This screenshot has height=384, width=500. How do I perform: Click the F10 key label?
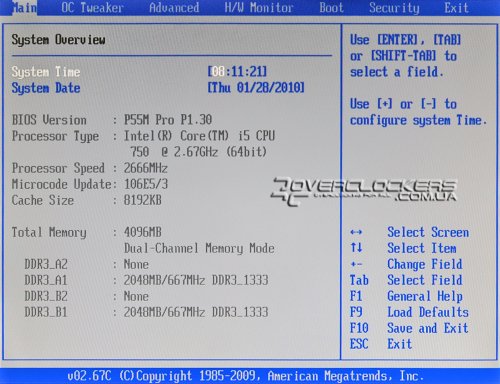point(359,328)
